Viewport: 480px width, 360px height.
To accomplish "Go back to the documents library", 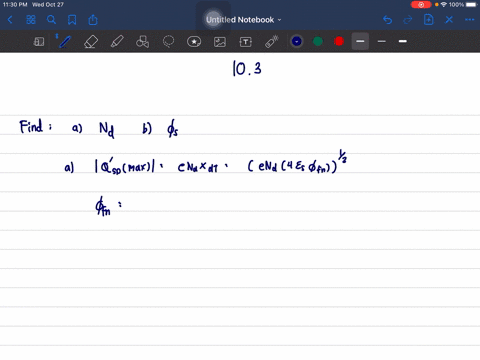I will (10, 20).
